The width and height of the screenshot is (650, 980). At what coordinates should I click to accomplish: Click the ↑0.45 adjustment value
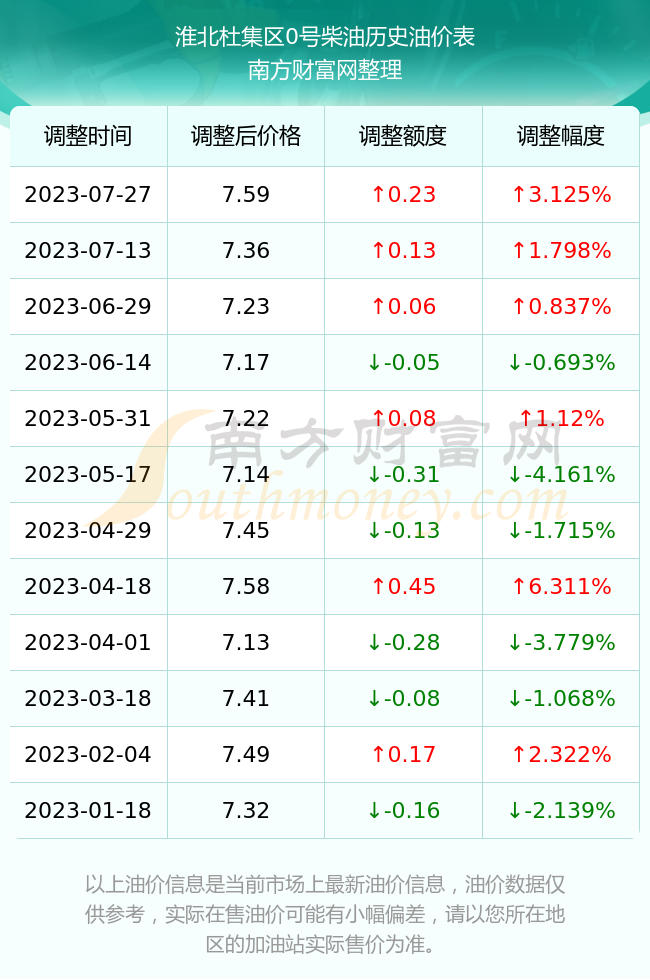coord(403,586)
